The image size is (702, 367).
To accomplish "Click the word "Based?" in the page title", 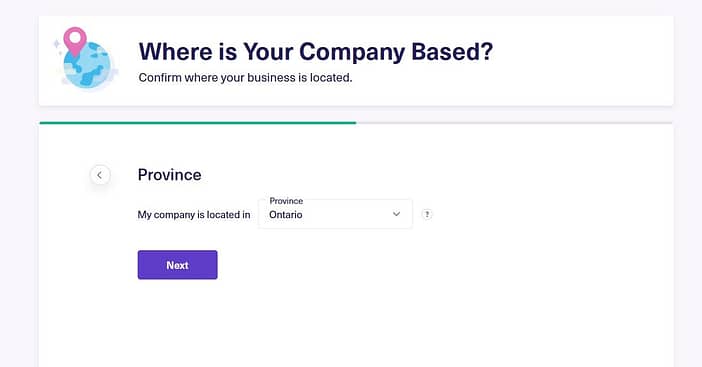I will pyautogui.click(x=452, y=51).
